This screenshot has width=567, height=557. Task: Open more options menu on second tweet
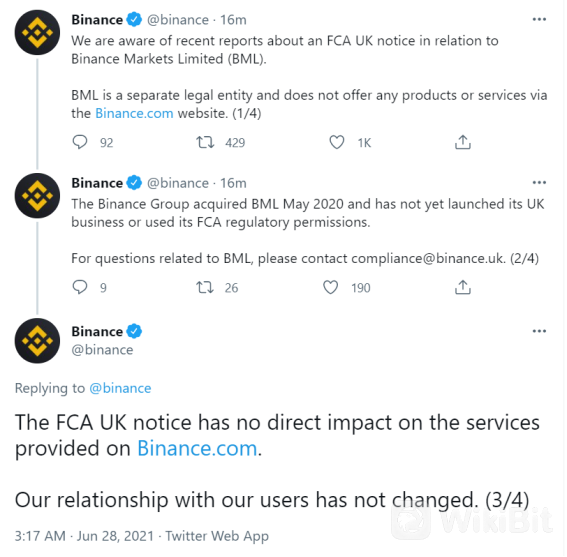pyautogui.click(x=539, y=183)
